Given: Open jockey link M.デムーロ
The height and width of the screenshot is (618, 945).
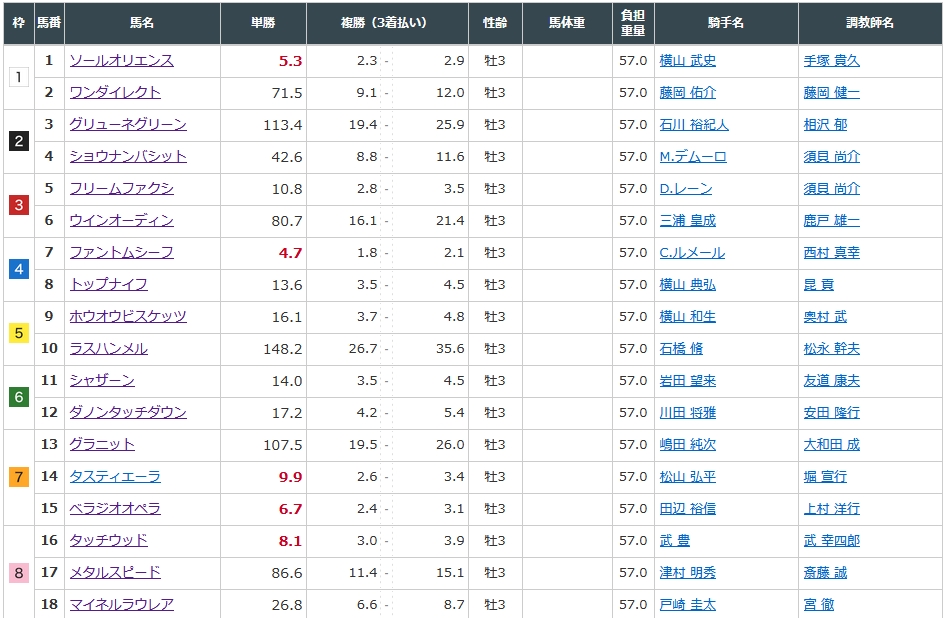Looking at the screenshot, I should tap(693, 157).
